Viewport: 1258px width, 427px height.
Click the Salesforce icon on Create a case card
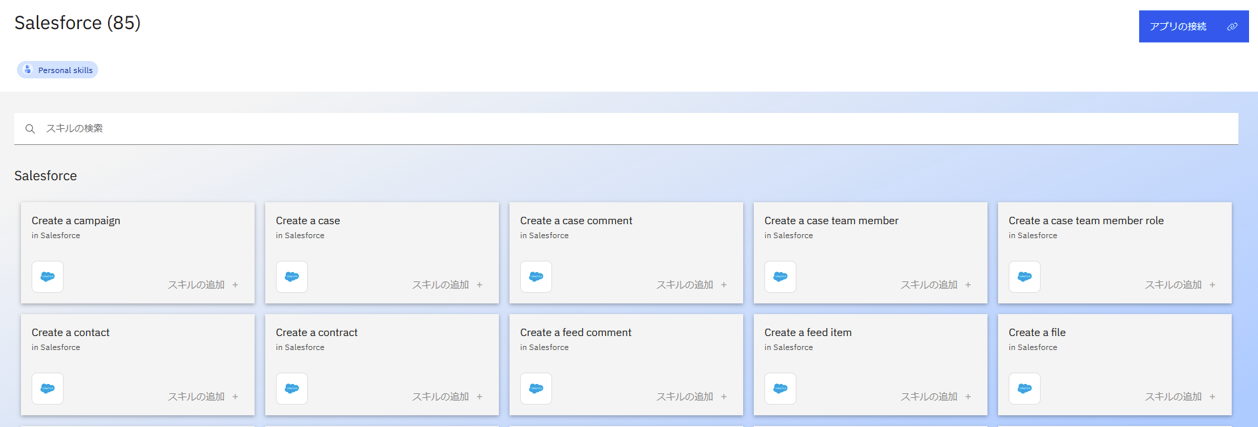point(292,277)
